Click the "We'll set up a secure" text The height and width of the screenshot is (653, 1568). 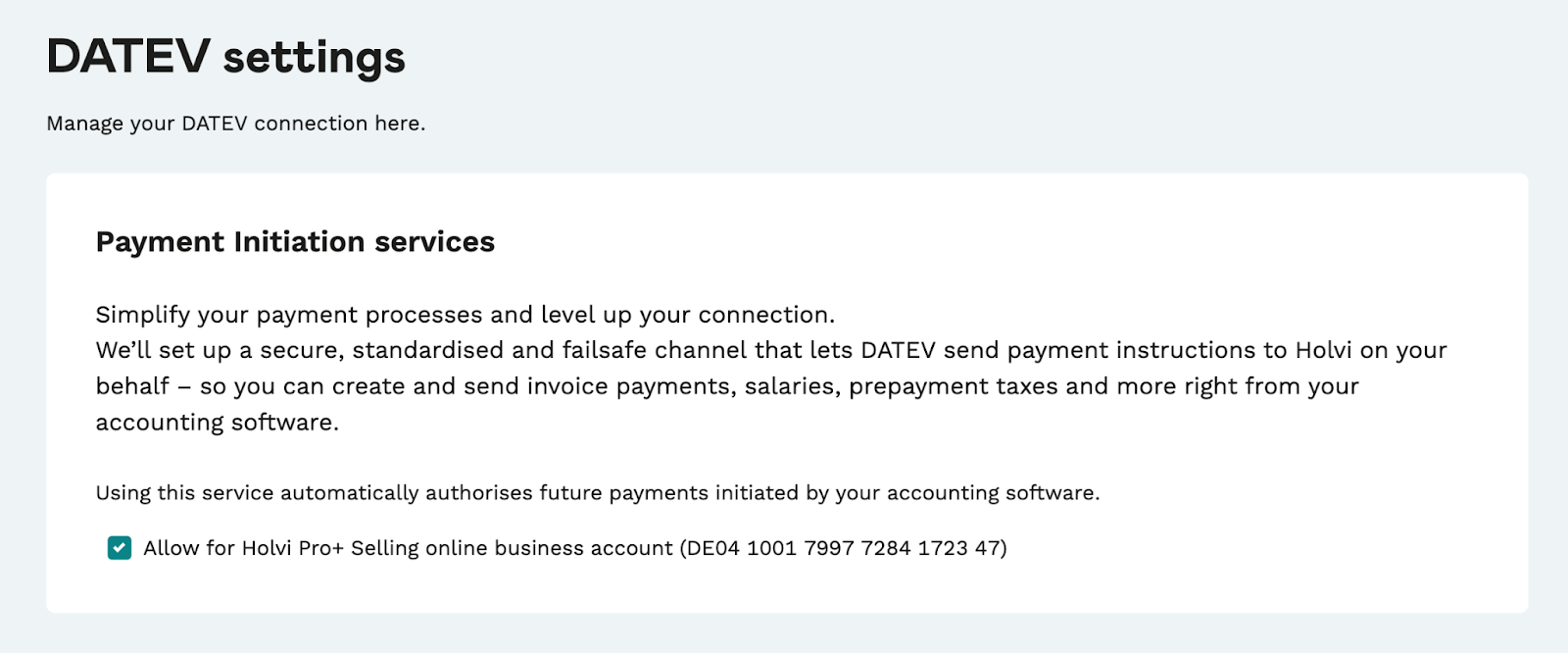point(219,350)
